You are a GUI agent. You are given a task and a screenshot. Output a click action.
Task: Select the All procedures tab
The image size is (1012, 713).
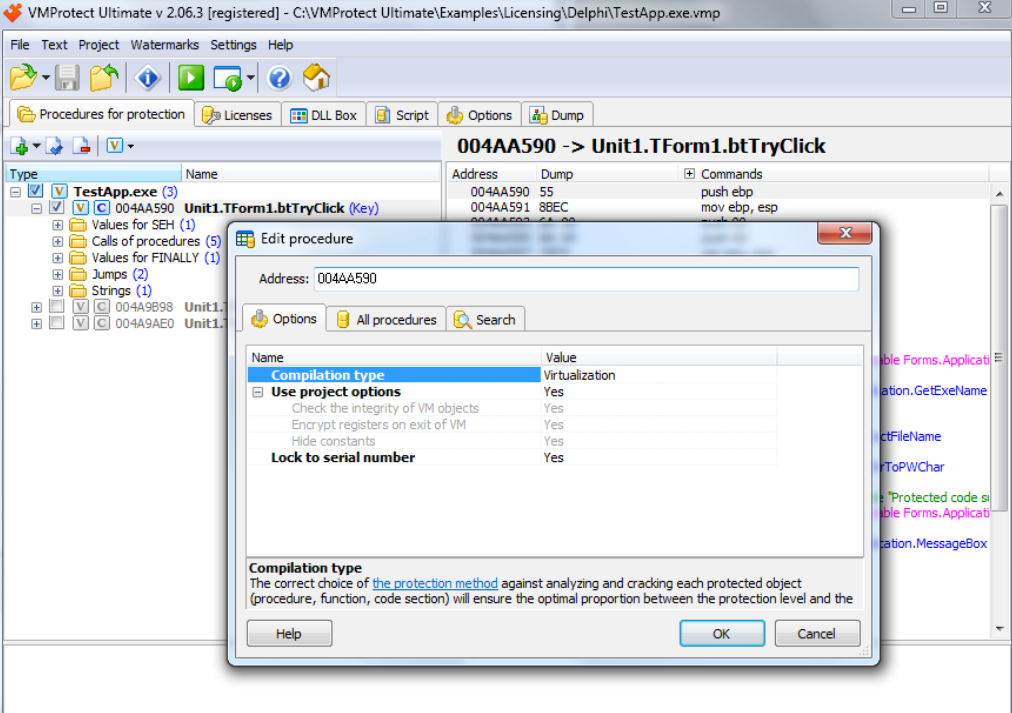[386, 319]
